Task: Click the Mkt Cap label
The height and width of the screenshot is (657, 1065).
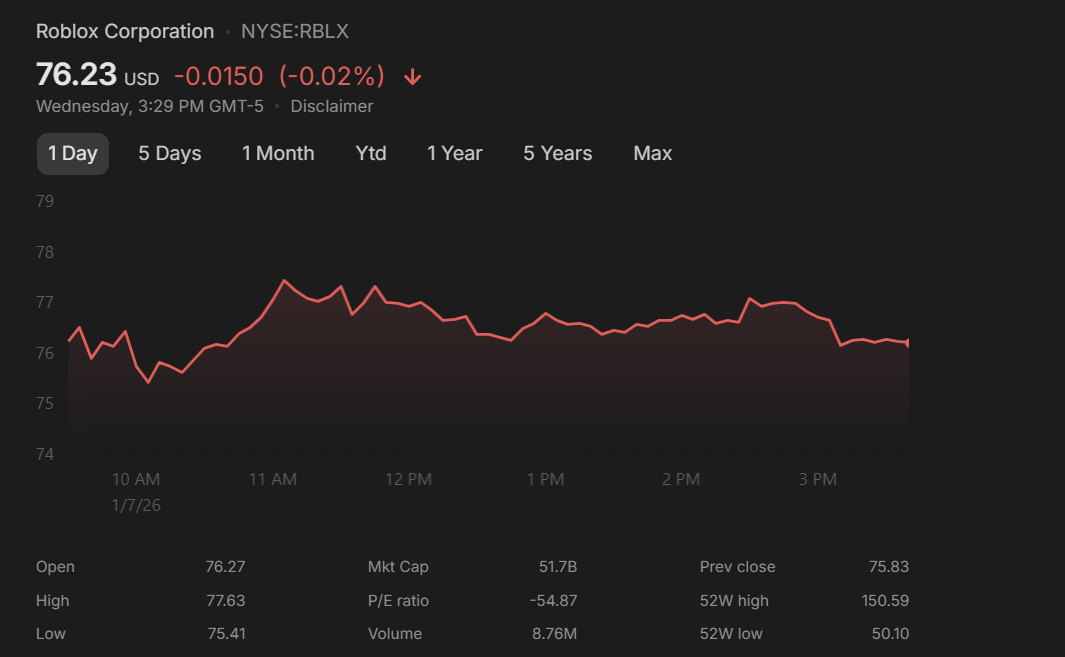Action: pos(398,567)
